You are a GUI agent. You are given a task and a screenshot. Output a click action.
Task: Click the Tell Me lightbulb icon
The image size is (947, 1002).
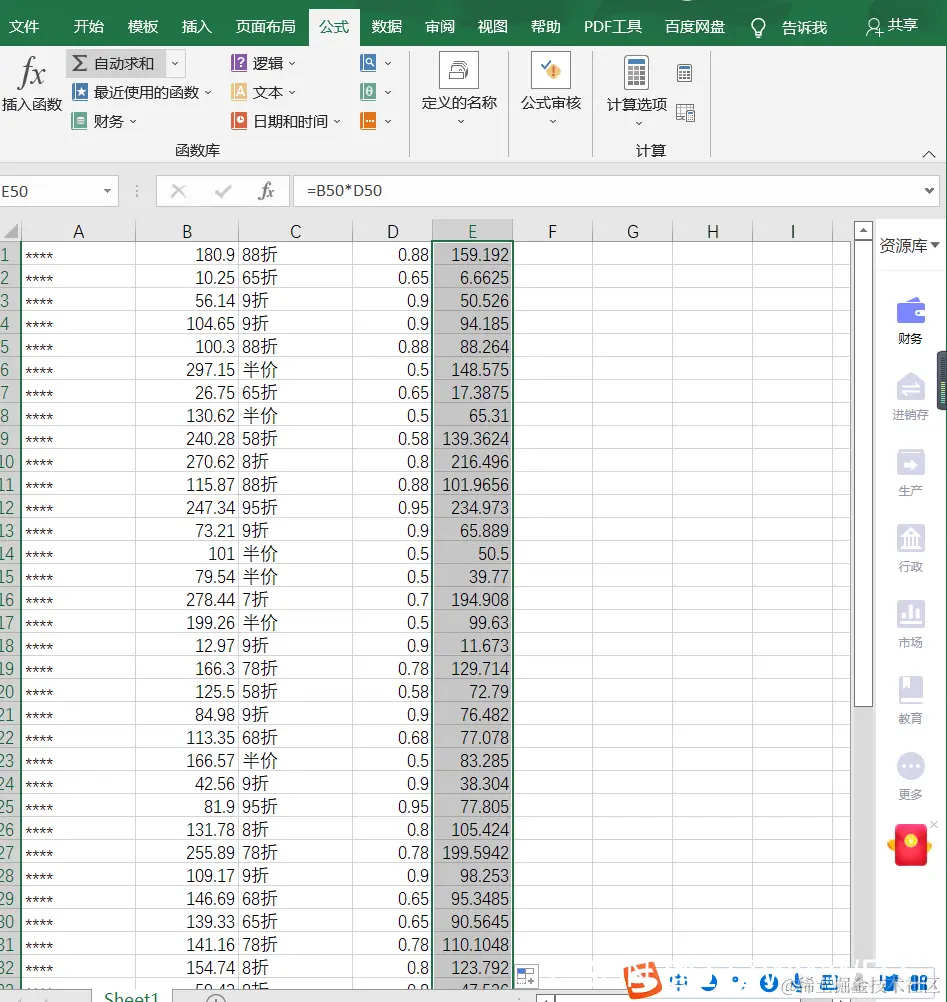[x=758, y=27]
